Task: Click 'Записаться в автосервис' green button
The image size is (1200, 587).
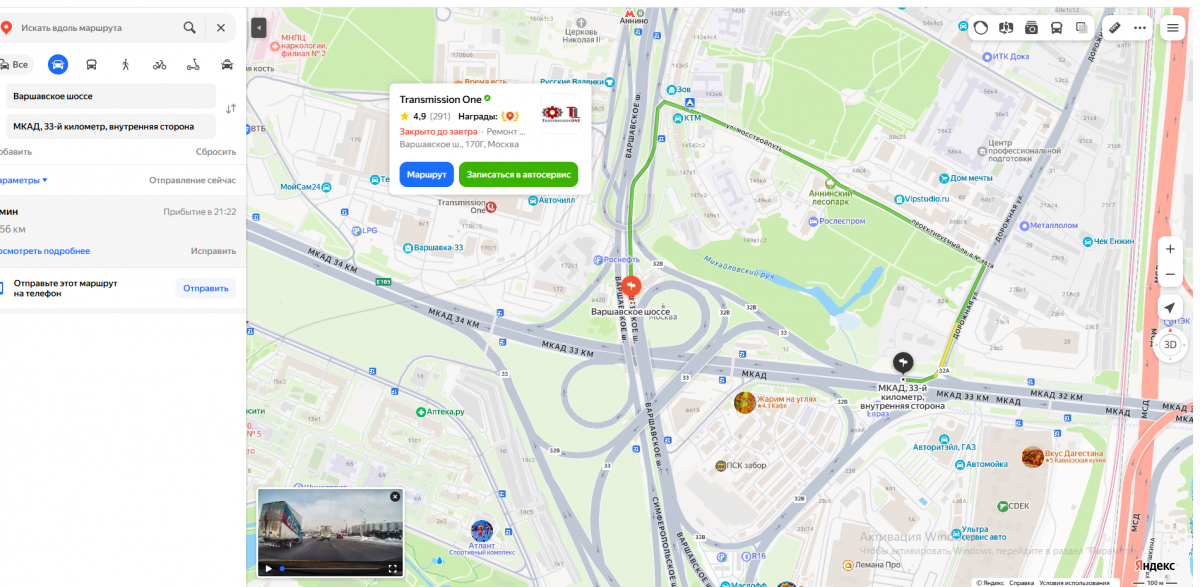Action: (x=518, y=174)
